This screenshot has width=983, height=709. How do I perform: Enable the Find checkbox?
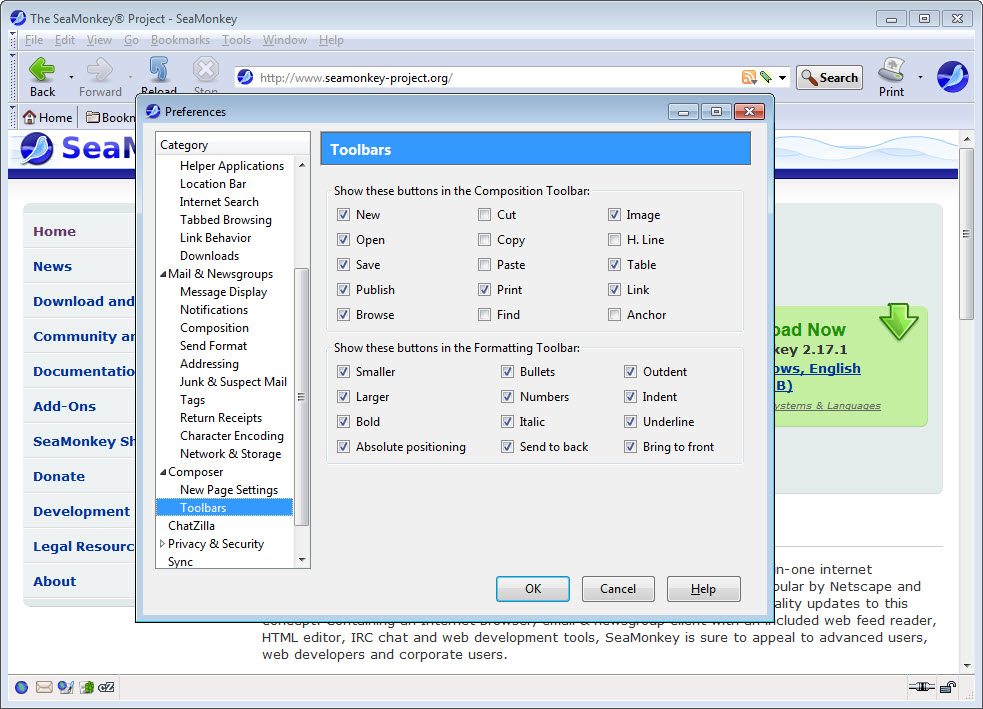pos(484,315)
